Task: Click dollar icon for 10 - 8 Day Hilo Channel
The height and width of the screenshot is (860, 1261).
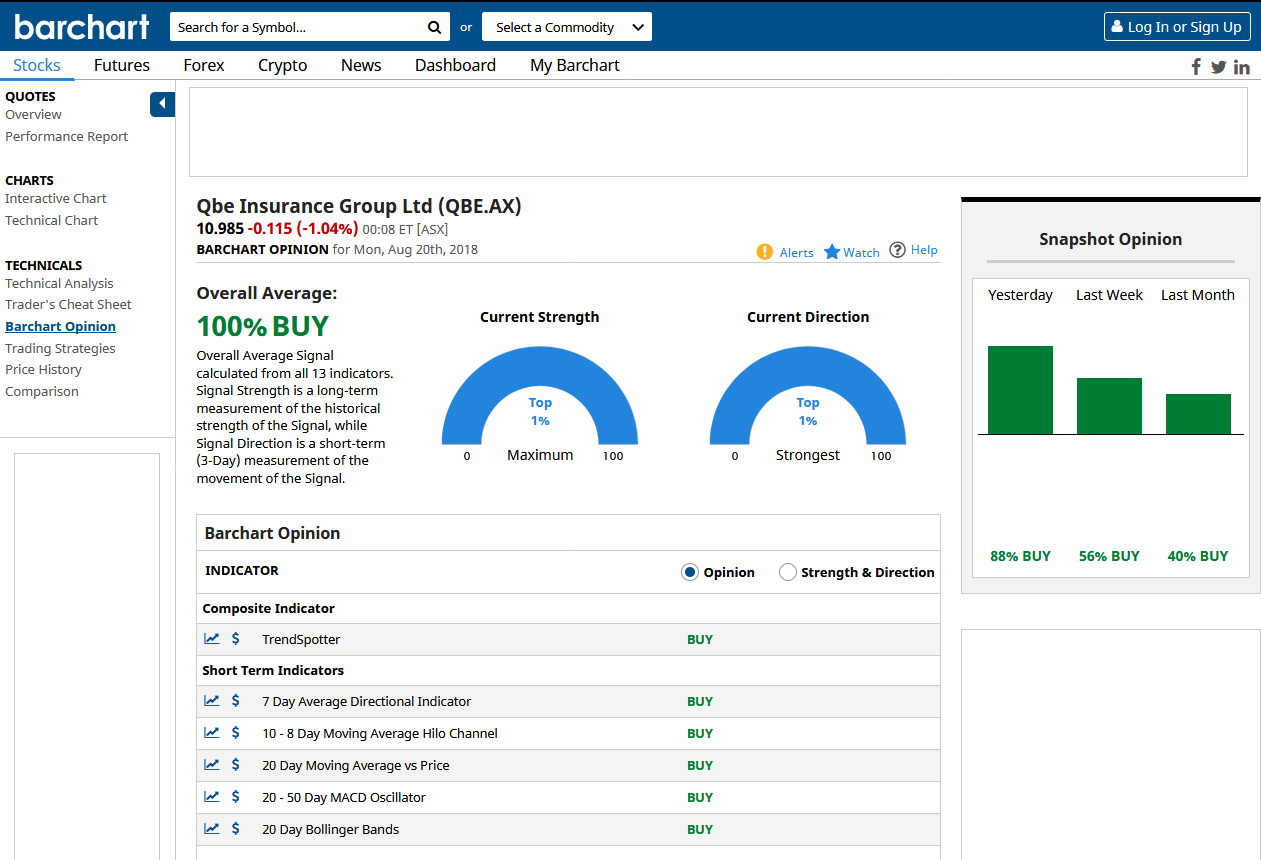Action: click(x=236, y=733)
